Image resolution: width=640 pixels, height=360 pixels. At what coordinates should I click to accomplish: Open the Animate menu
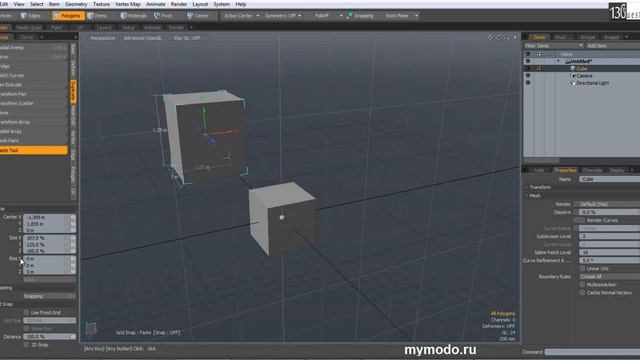156,4
